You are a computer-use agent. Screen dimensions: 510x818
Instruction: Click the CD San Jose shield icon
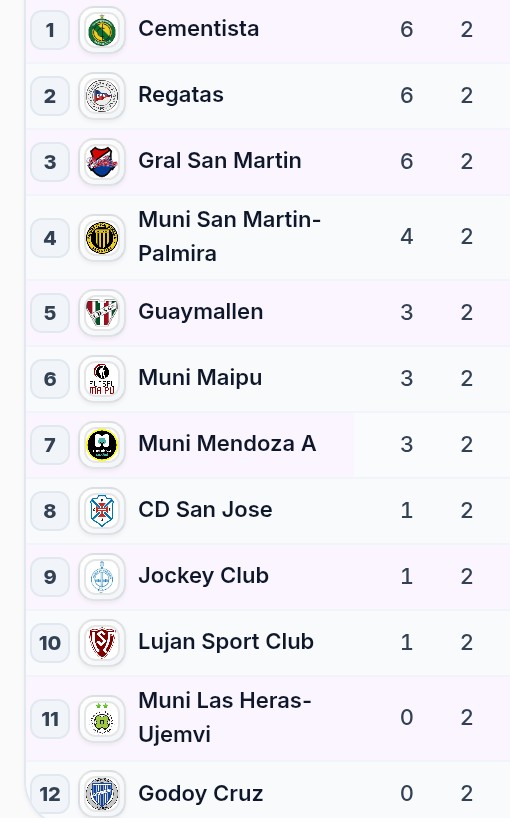102,510
